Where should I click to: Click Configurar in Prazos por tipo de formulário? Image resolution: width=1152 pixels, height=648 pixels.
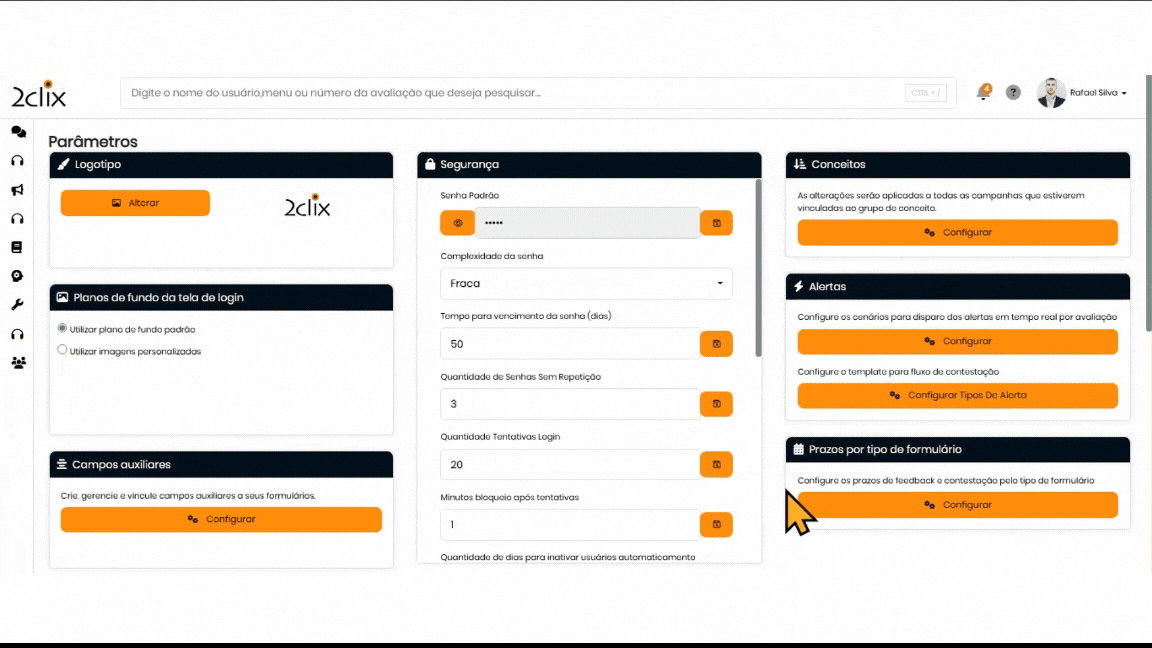pyautogui.click(x=957, y=505)
